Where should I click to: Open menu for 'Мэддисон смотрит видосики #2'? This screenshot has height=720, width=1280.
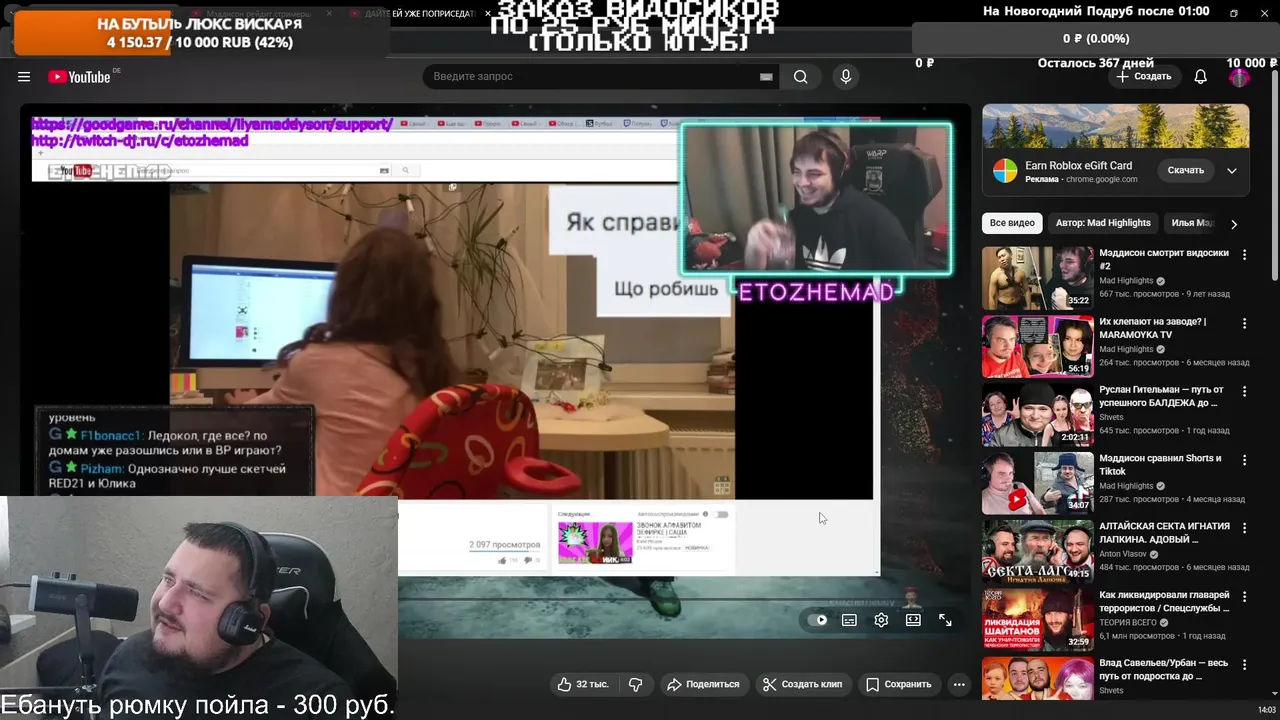(1245, 255)
